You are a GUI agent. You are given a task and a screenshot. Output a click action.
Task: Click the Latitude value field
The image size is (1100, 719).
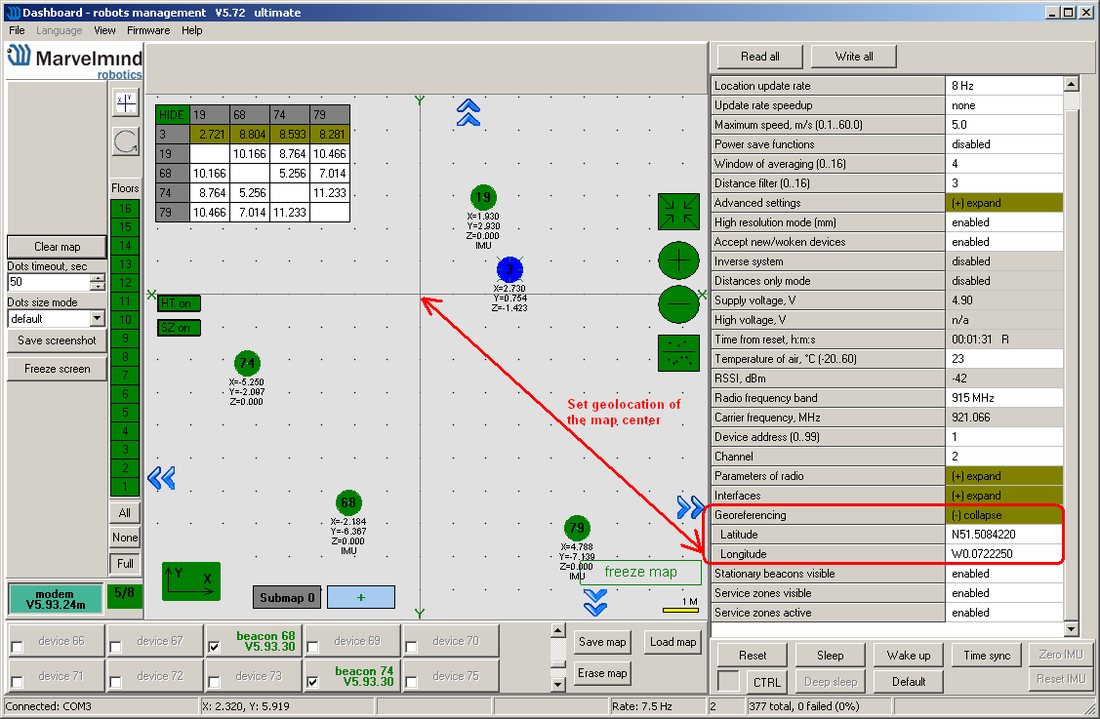pos(1004,535)
